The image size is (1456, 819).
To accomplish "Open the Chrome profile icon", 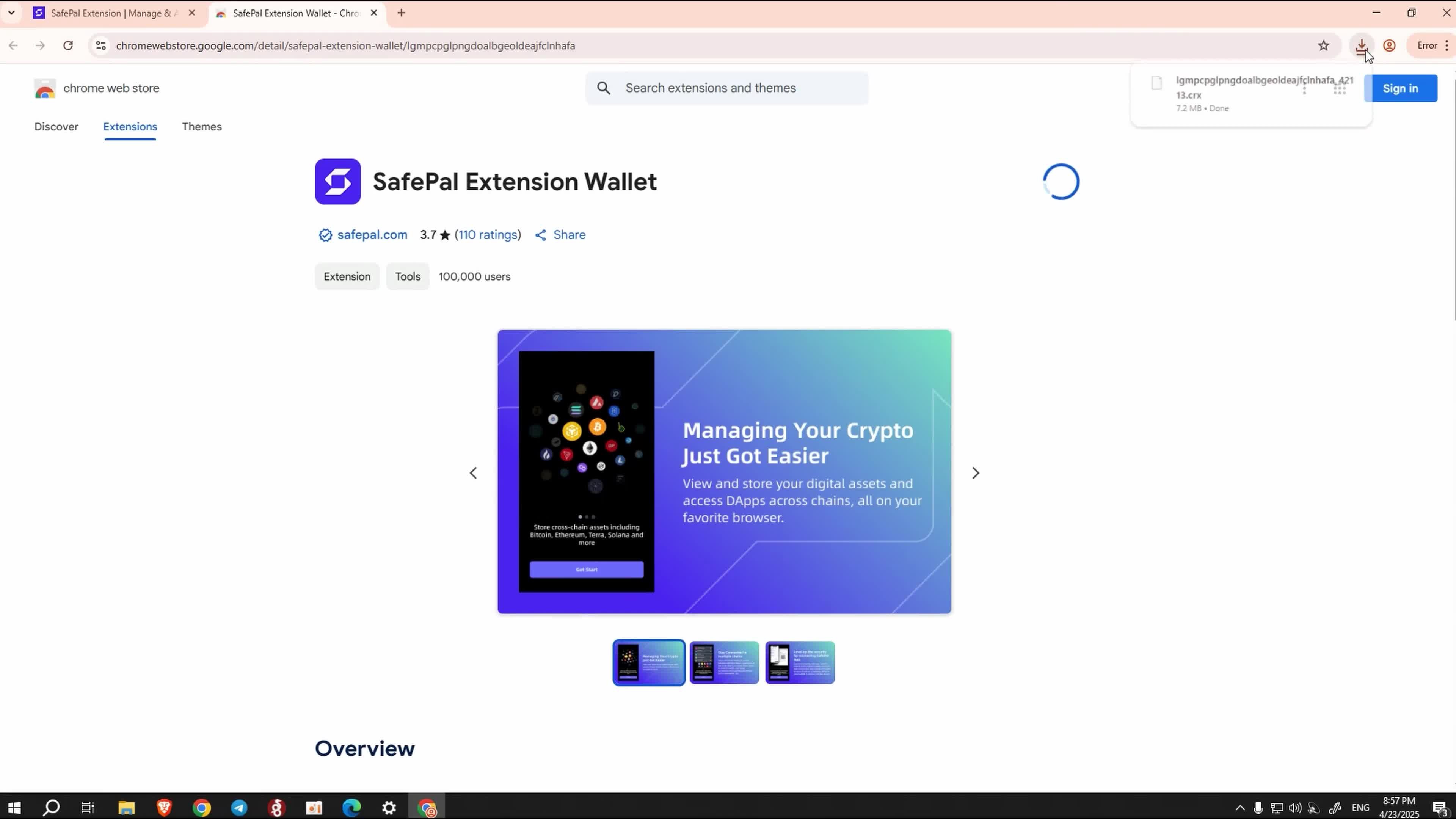I will (1389, 46).
